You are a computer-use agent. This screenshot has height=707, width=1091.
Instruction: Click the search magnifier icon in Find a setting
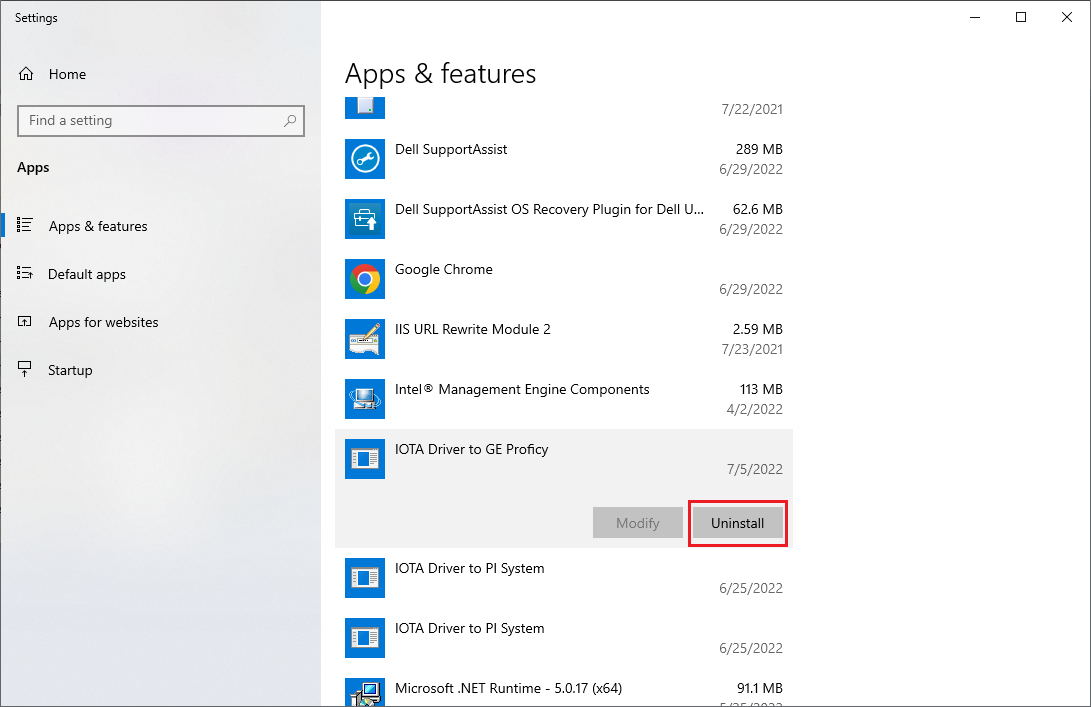click(x=289, y=120)
